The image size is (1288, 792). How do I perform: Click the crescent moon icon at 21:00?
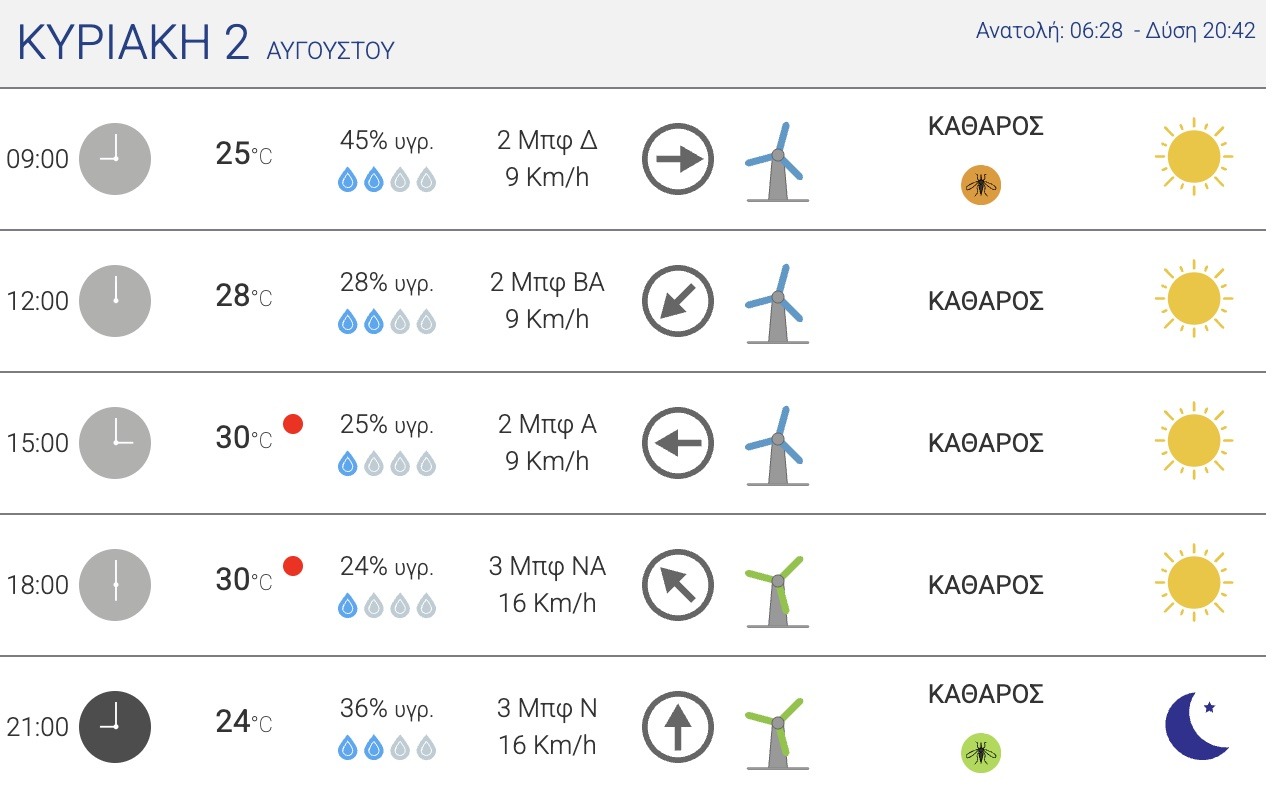click(x=1197, y=725)
